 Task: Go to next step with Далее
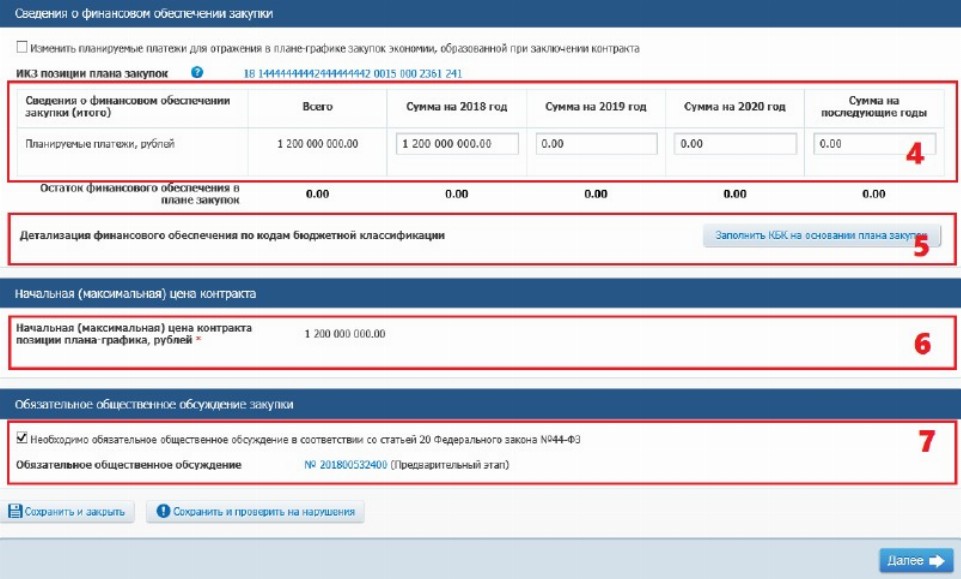click(x=915, y=561)
